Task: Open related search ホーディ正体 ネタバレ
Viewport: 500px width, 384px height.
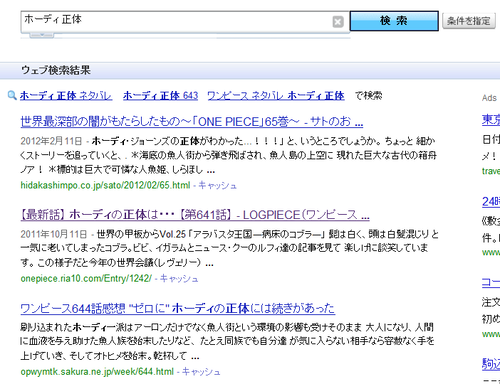Action: [x=66, y=96]
